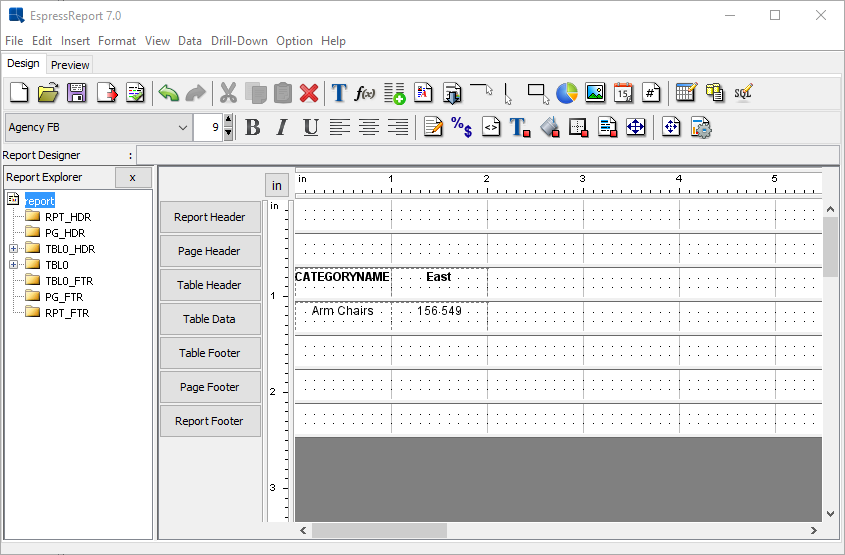Open border settings dotted square icon
Viewport: 845px width, 555px height.
(578, 127)
